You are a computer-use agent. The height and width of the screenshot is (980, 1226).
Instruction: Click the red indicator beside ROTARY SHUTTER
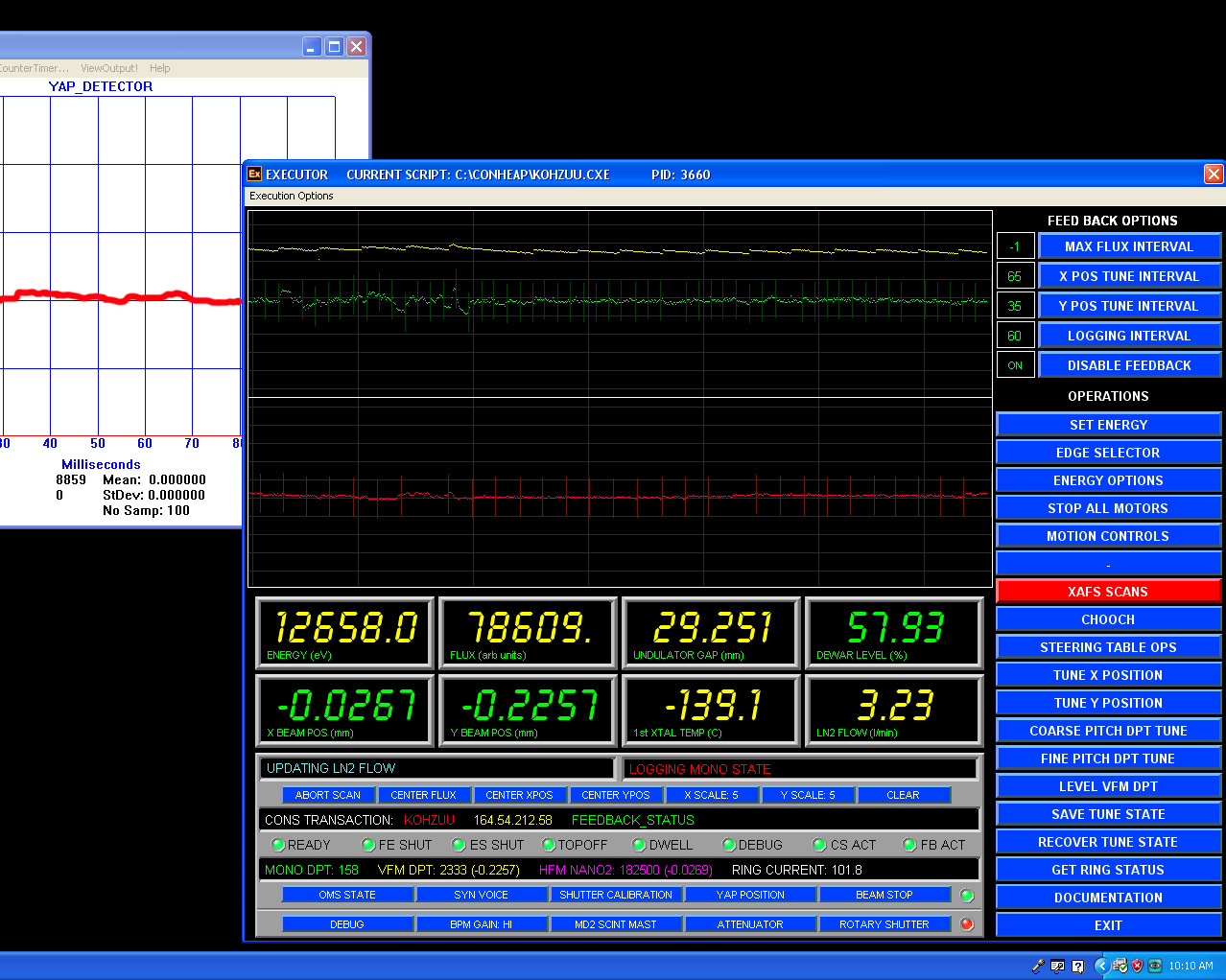click(x=967, y=924)
